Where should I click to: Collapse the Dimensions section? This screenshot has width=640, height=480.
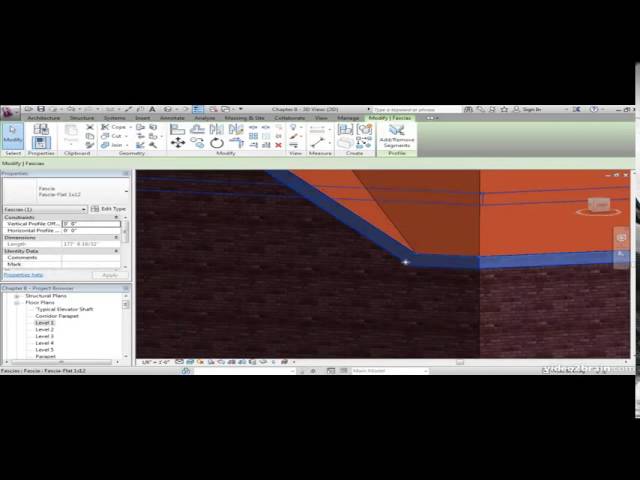point(116,238)
